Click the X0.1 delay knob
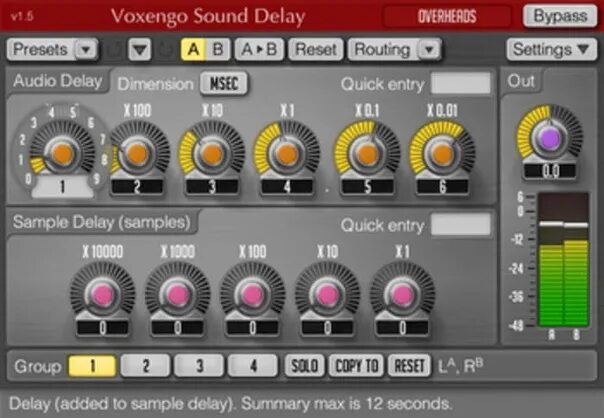The height and width of the screenshot is (418, 604). [x=367, y=153]
